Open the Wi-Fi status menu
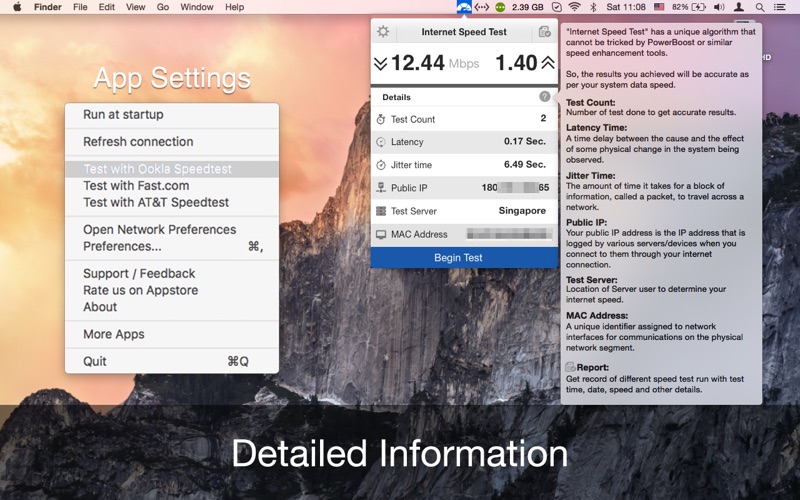The width and height of the screenshot is (800, 500). point(574,8)
